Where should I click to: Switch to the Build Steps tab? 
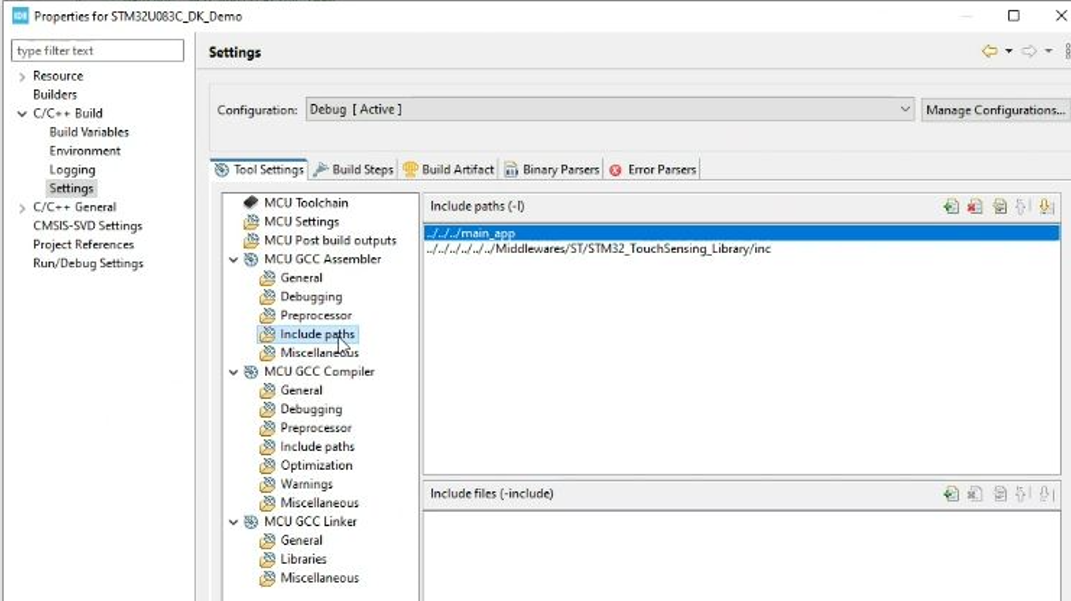(353, 169)
